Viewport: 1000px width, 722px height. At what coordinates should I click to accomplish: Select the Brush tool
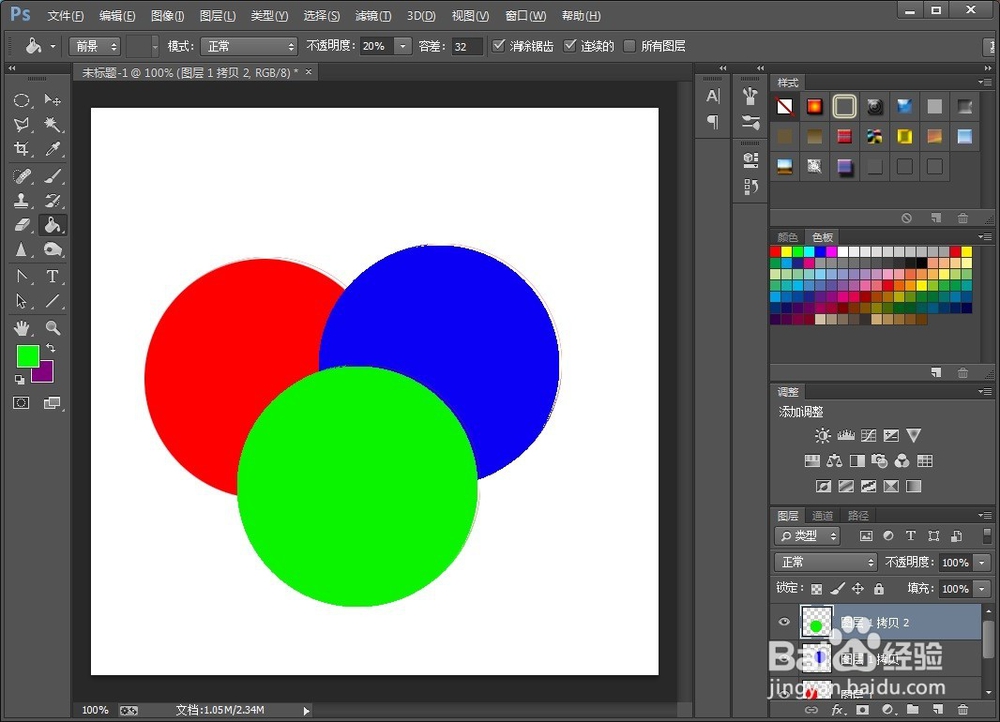(x=52, y=176)
